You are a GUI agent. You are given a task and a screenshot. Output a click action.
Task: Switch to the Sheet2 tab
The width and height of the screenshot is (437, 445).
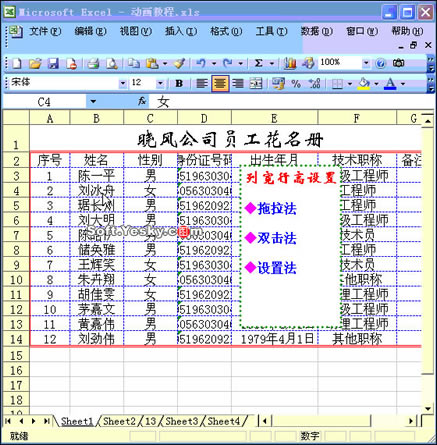pyautogui.click(x=119, y=421)
